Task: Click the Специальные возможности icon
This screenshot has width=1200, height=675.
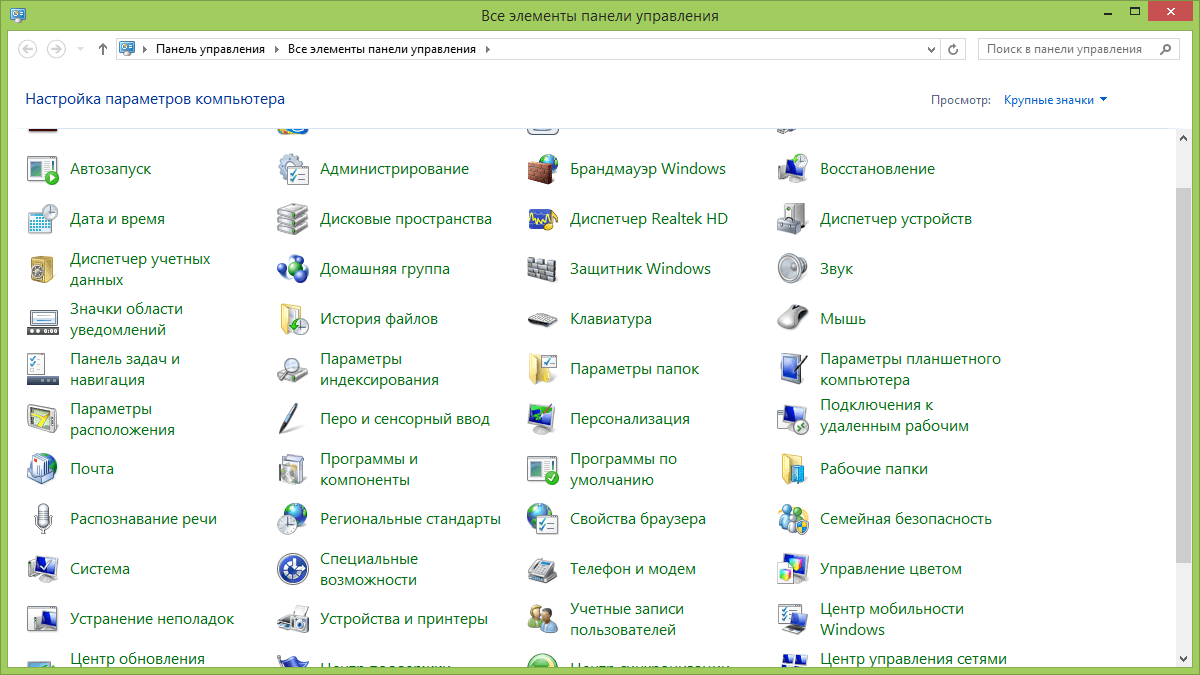Action: pos(292,569)
